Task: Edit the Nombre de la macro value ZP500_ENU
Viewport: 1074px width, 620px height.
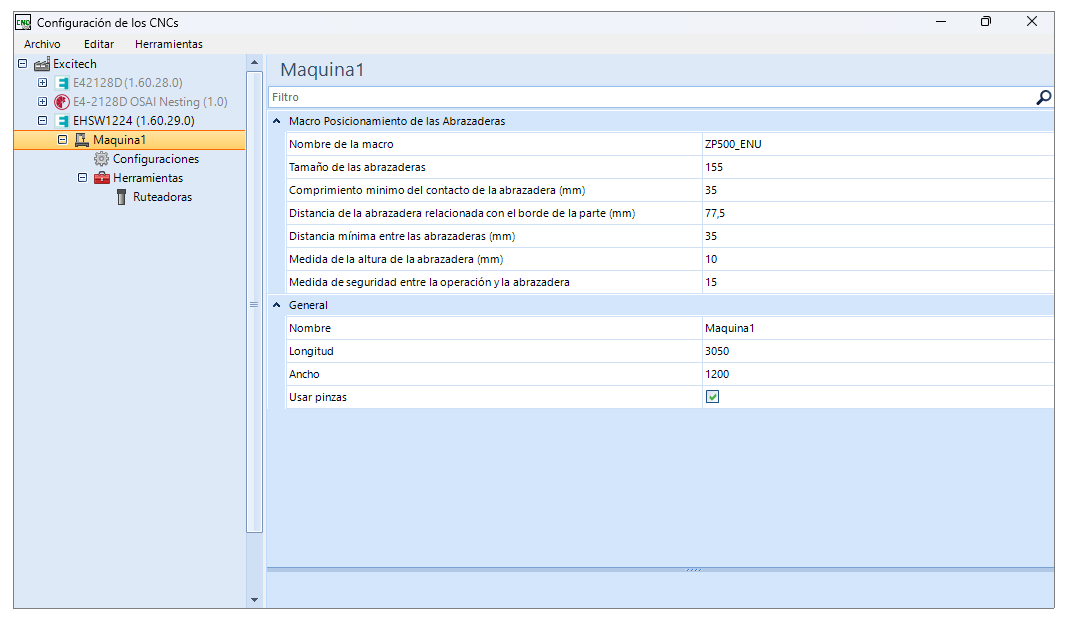Action: click(877, 145)
